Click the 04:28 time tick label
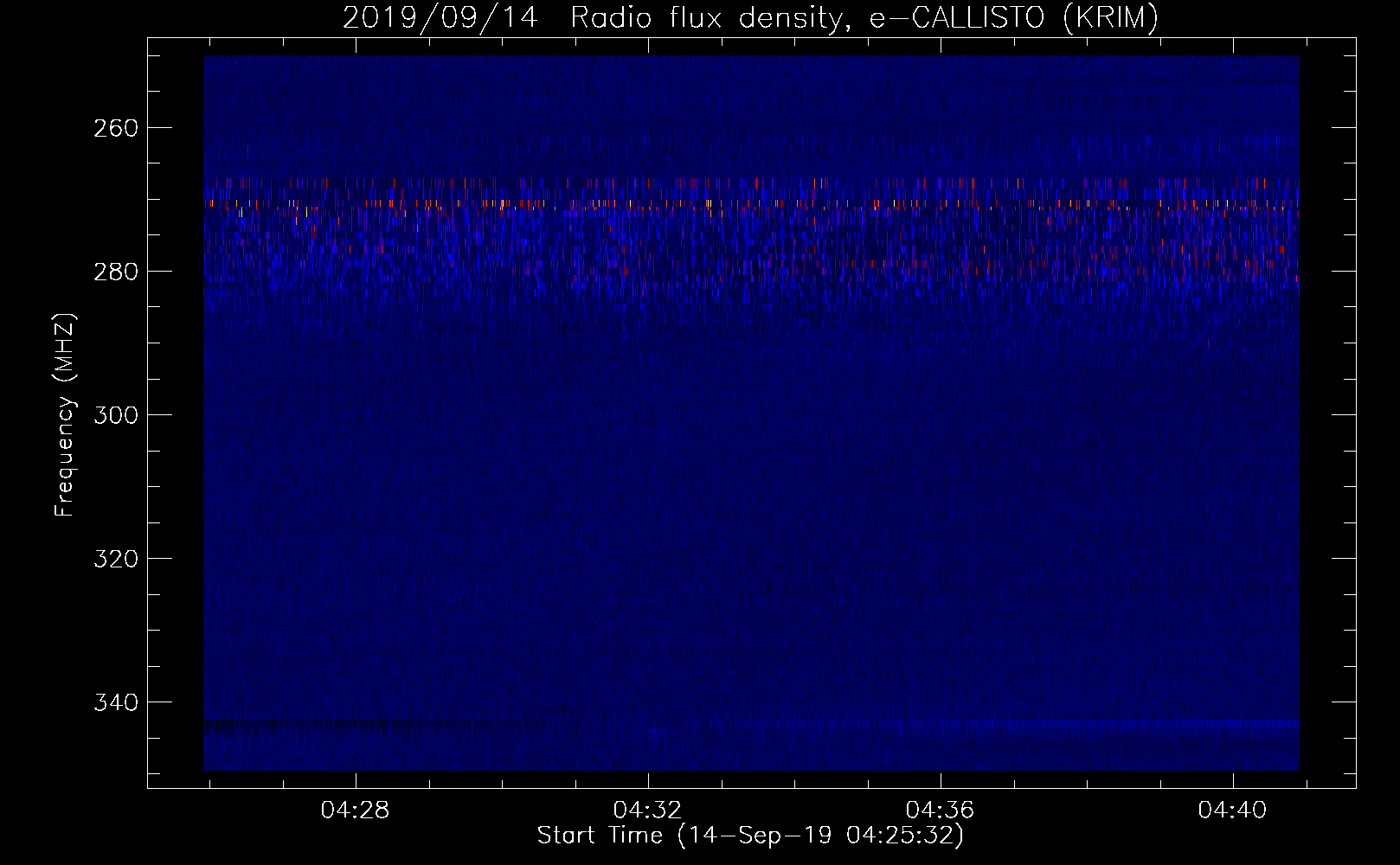1400x865 pixels. [x=355, y=810]
